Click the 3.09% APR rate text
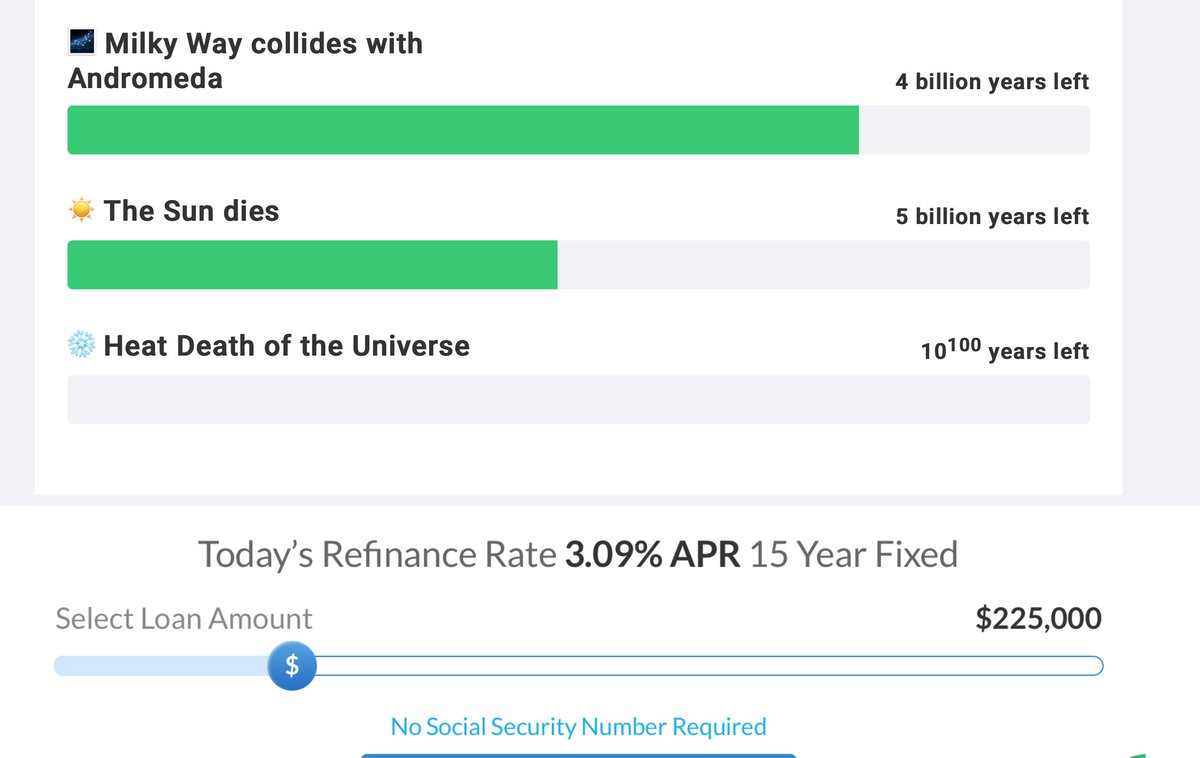 coord(652,554)
